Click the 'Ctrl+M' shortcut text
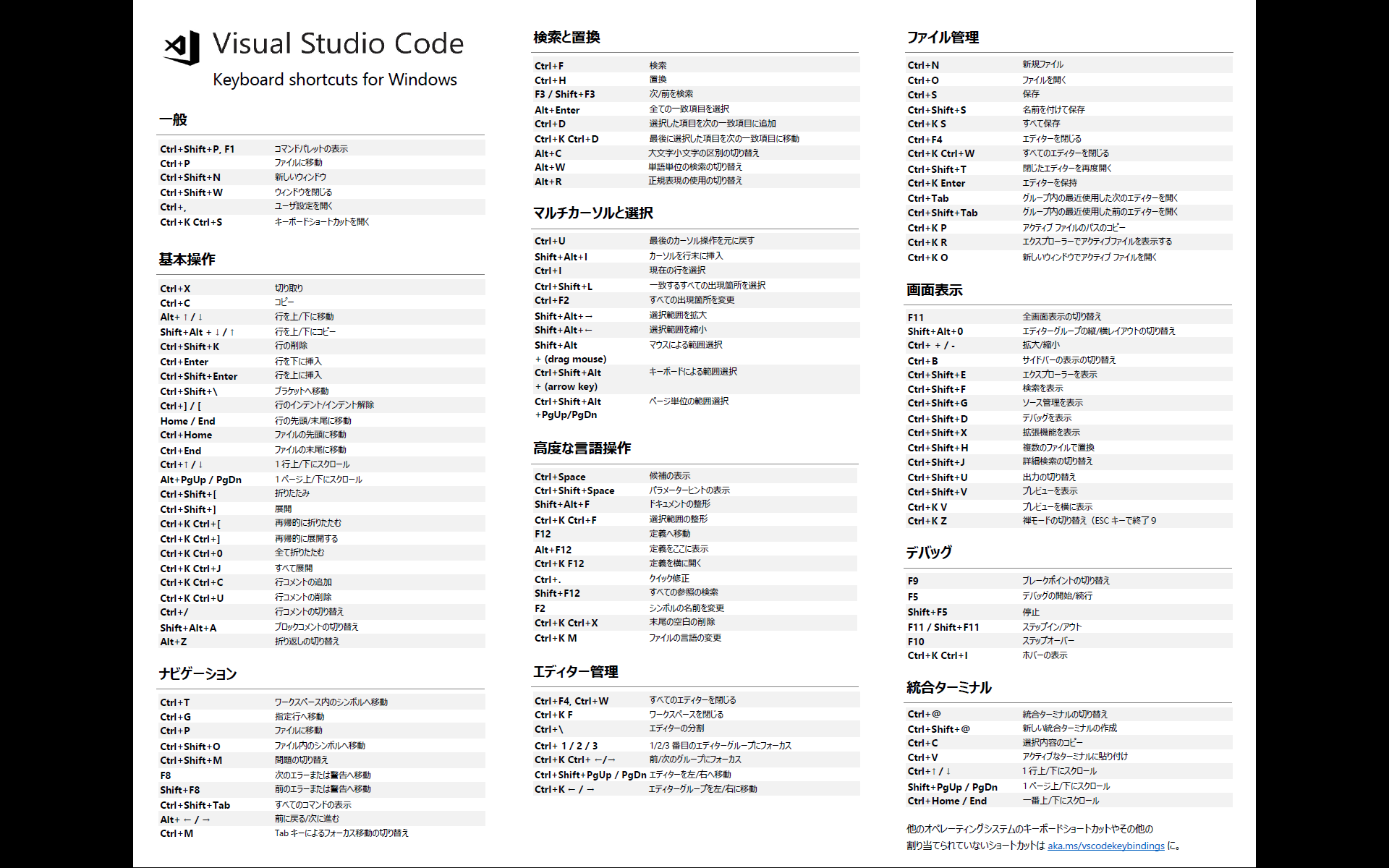Screen dimensions: 1389x868 tap(177, 833)
